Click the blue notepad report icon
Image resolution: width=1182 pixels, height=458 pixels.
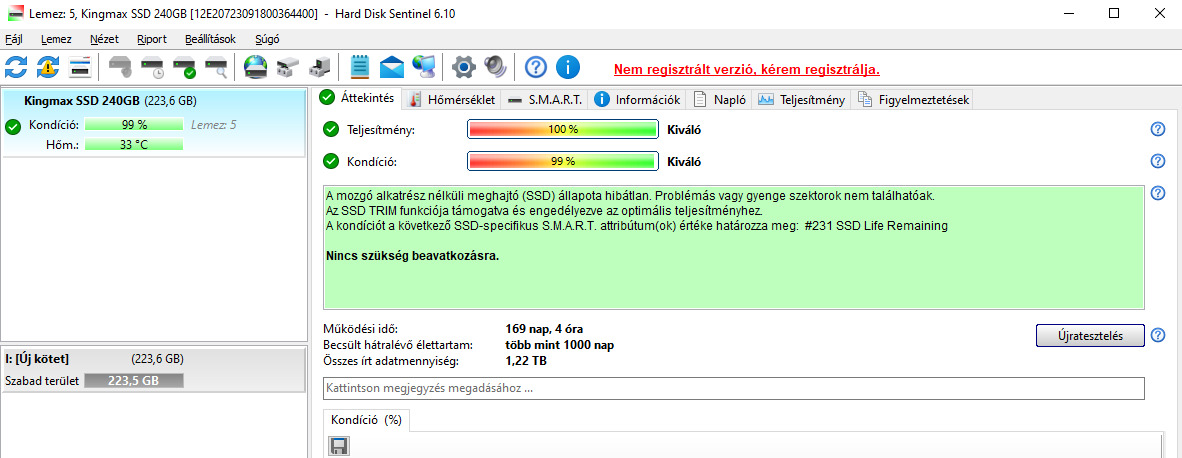pyautogui.click(x=360, y=67)
